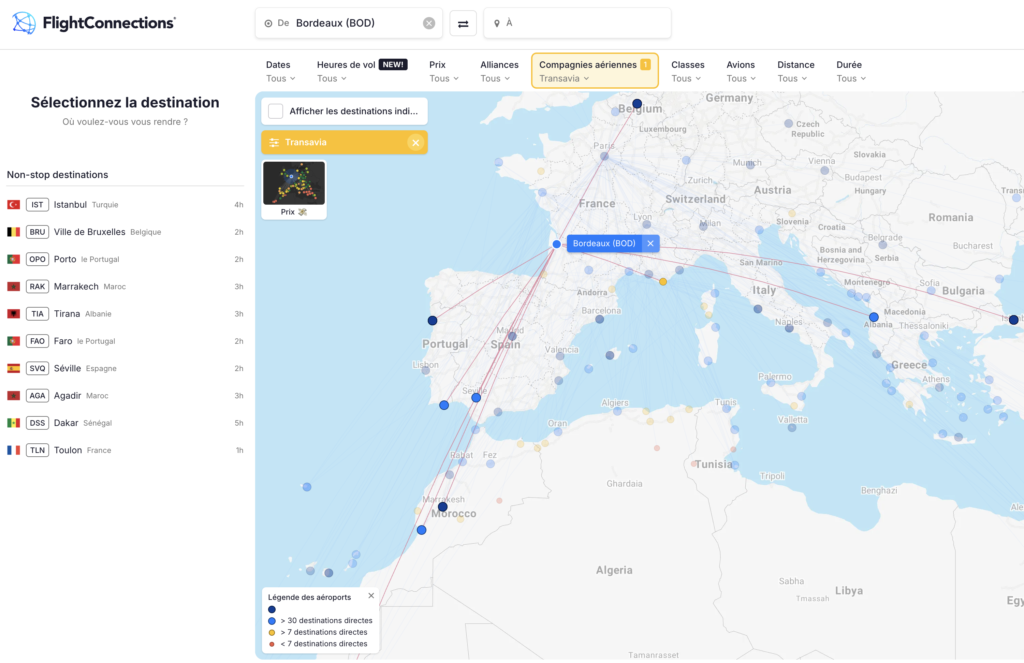The height and width of the screenshot is (663, 1024).
Task: Click the Belgium flag icon beside Bruxelles
Action: coord(13,232)
